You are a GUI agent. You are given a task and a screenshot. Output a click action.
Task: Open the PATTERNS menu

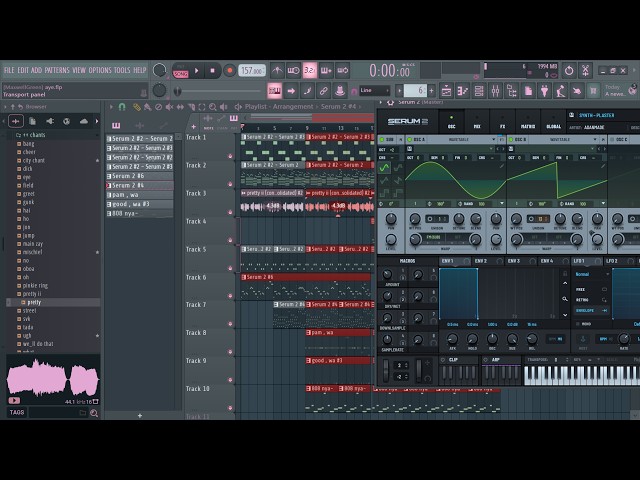(57, 70)
